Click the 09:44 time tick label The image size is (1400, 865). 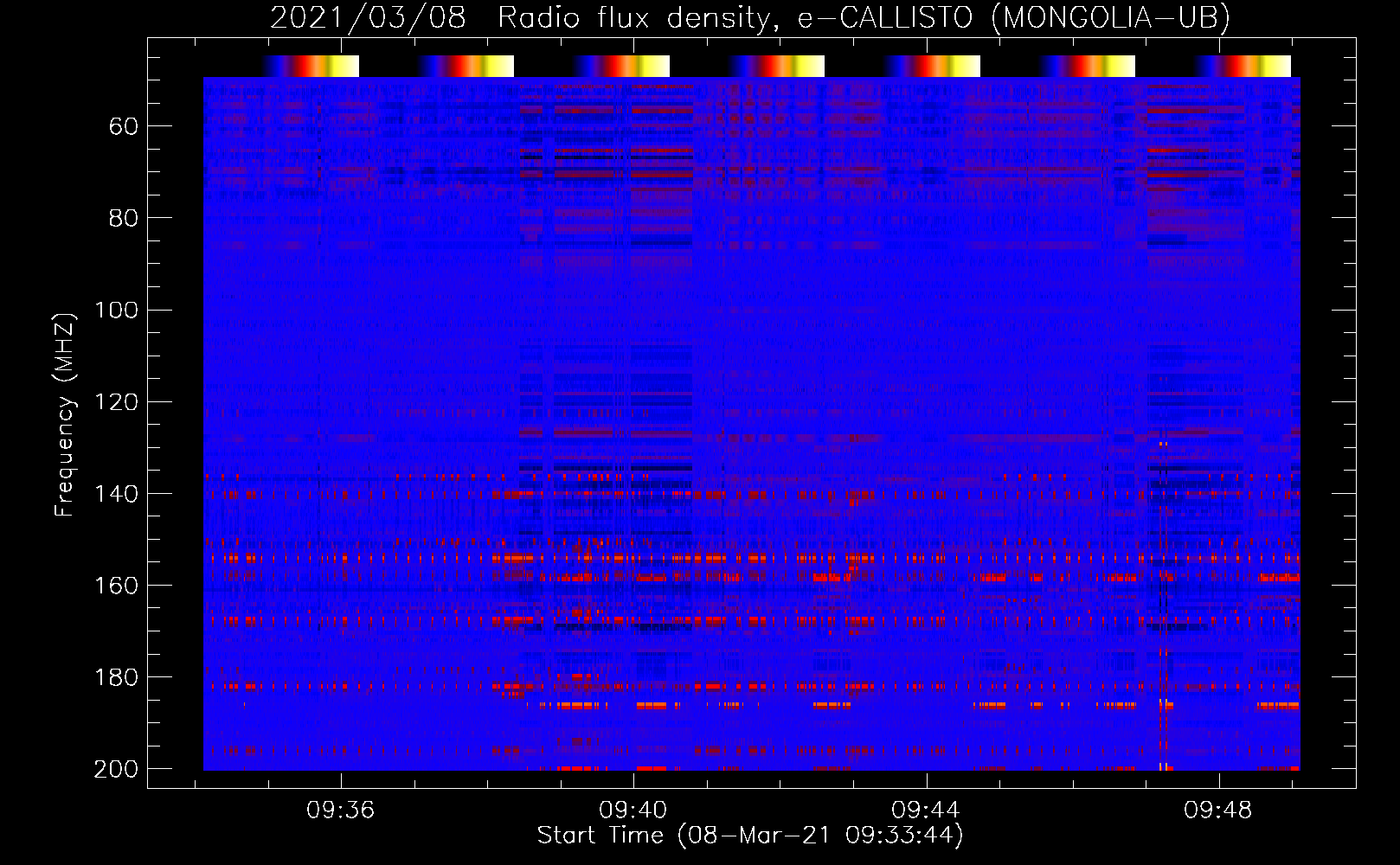[926, 810]
